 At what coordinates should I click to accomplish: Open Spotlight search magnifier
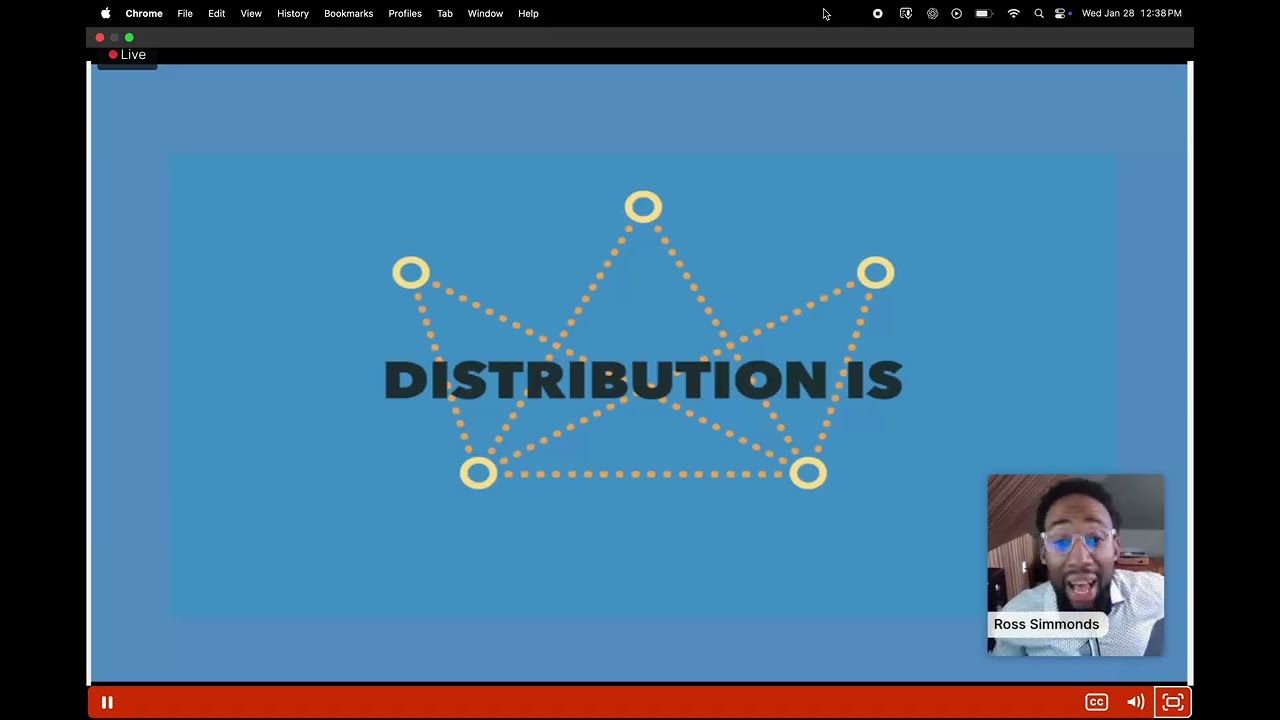[1039, 13]
